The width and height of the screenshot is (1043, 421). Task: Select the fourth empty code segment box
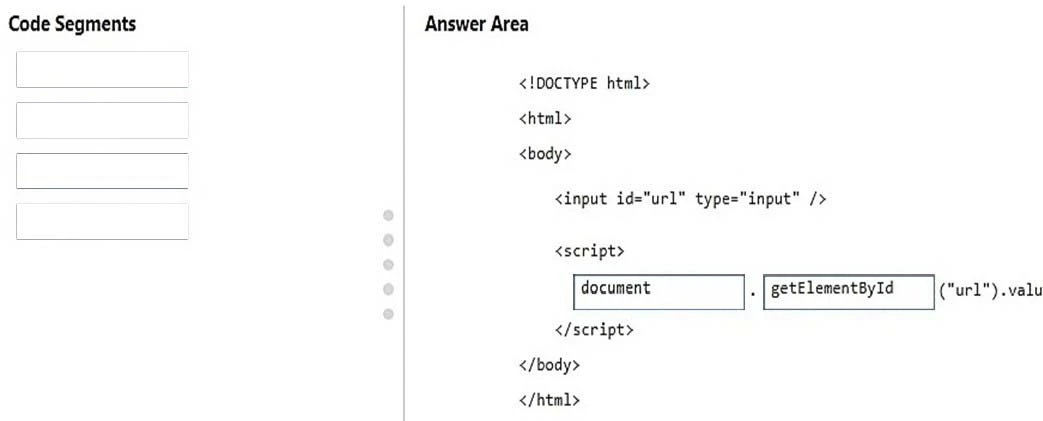point(102,221)
